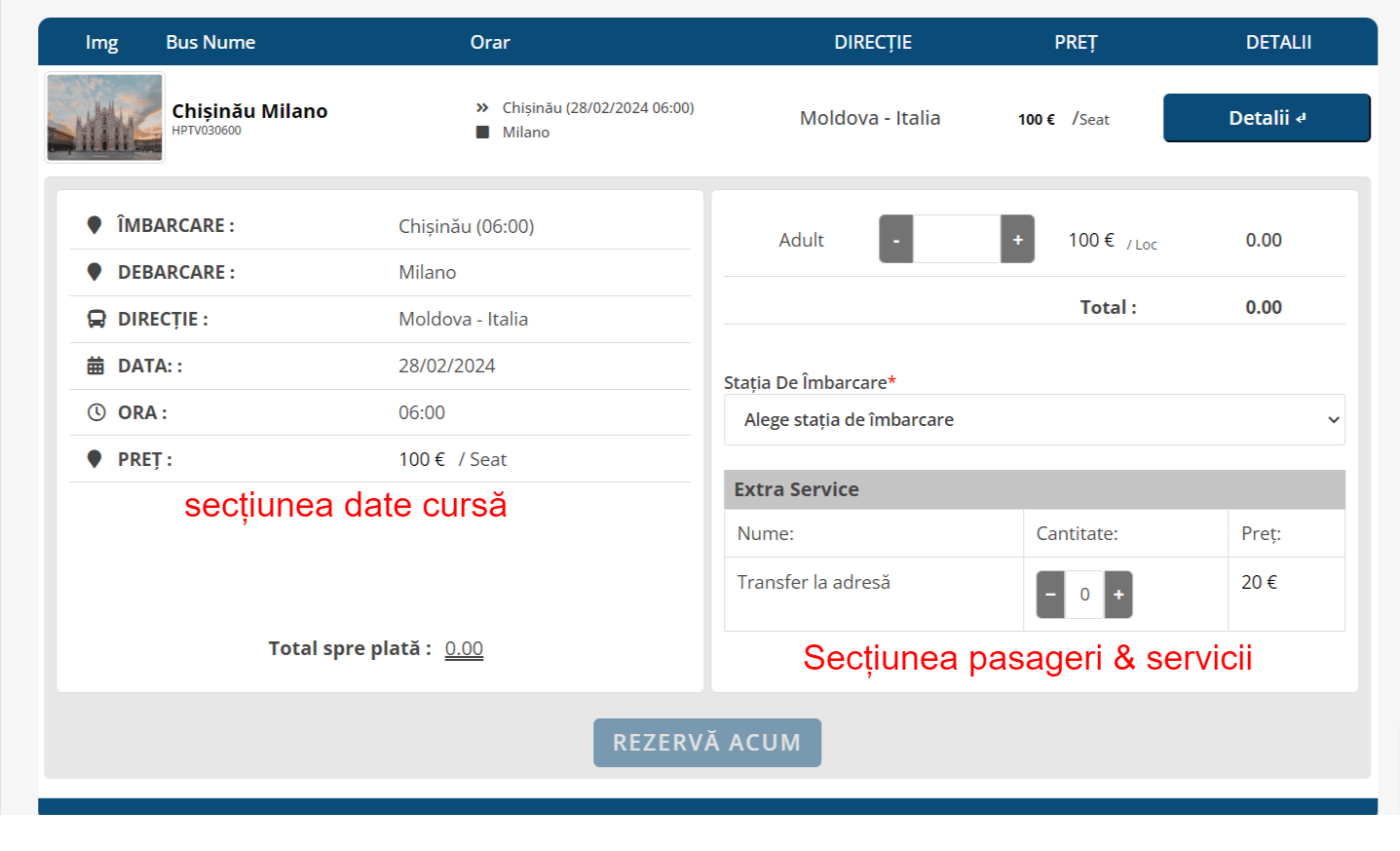Viewport: 1400px width, 851px height.
Task: Click the ÎMBARCARE location pin icon
Action: (95, 225)
